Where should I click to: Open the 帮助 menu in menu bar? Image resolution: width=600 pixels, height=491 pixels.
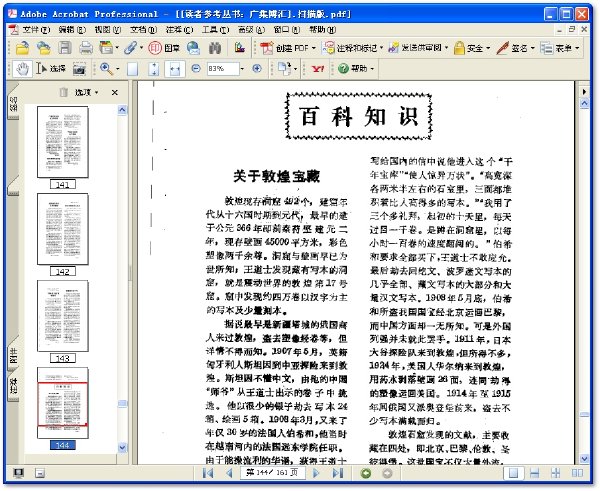[x=322, y=29]
